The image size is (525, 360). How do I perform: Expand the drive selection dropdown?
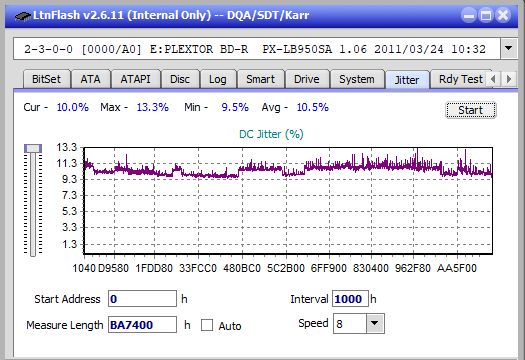[x=508, y=49]
